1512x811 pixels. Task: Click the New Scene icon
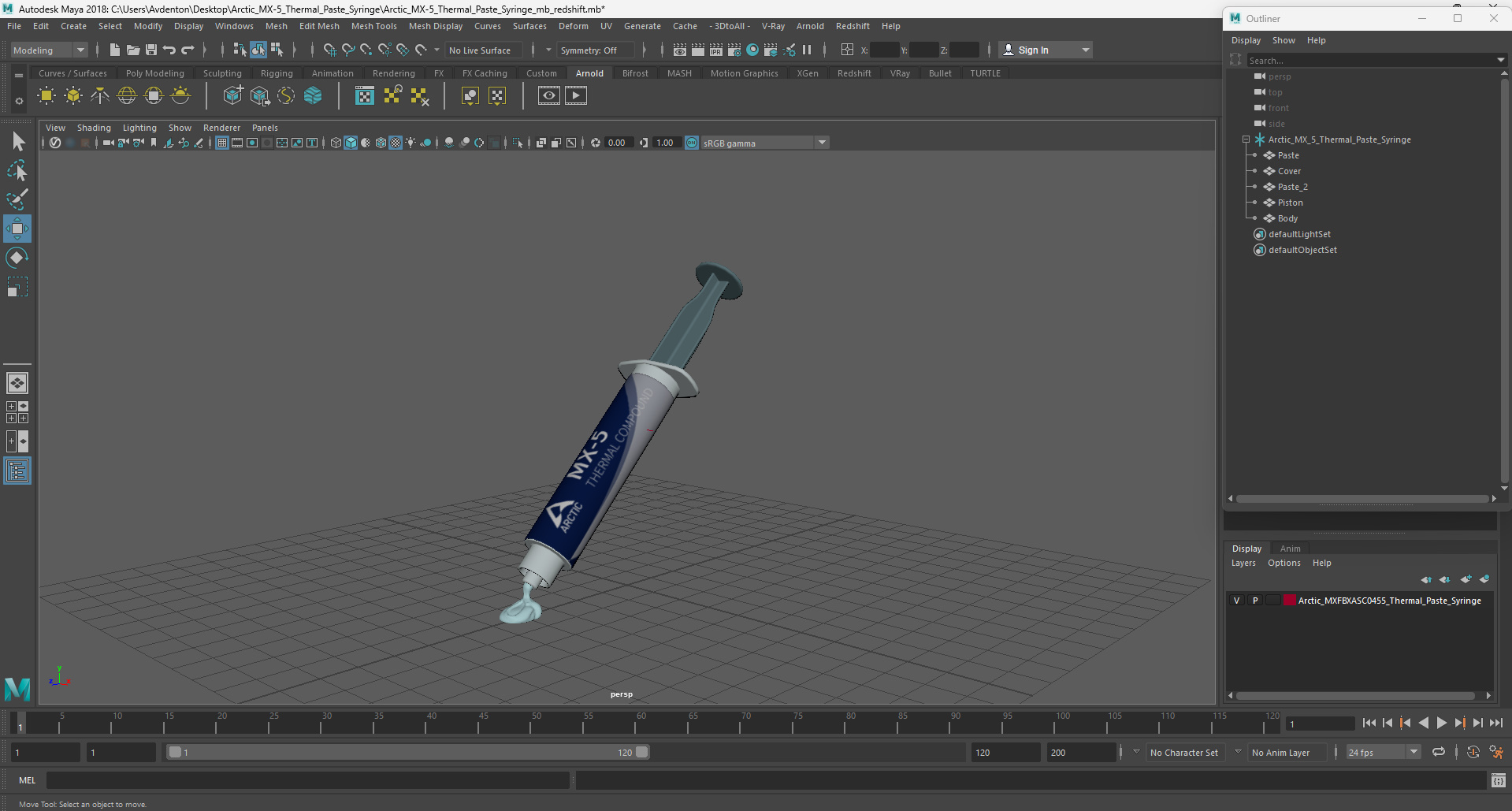pos(114,50)
